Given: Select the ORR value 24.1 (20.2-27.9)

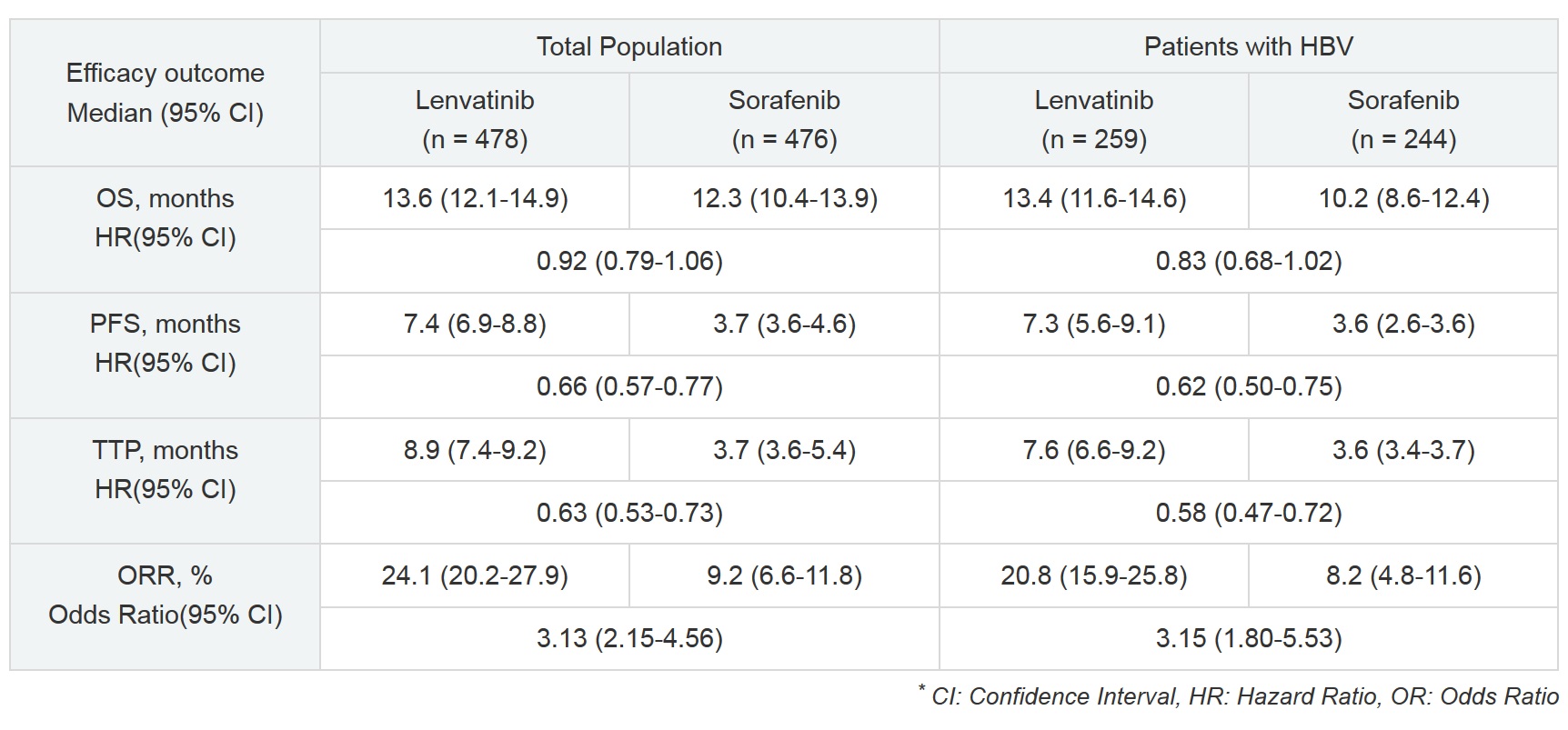Looking at the screenshot, I should pos(475,575).
